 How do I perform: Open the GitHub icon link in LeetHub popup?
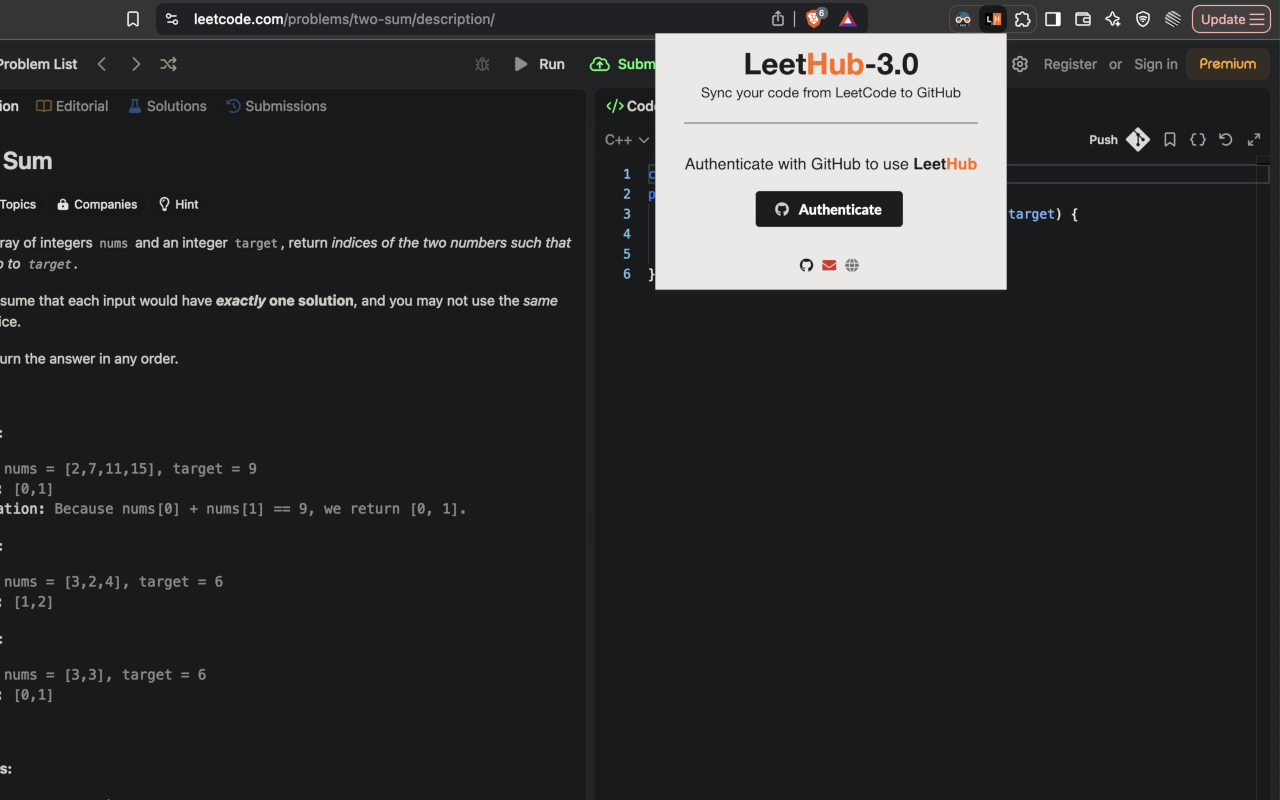(x=806, y=265)
